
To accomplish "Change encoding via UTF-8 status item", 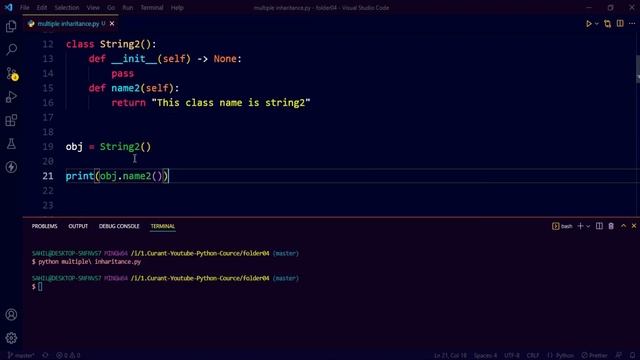I will click(512, 356).
